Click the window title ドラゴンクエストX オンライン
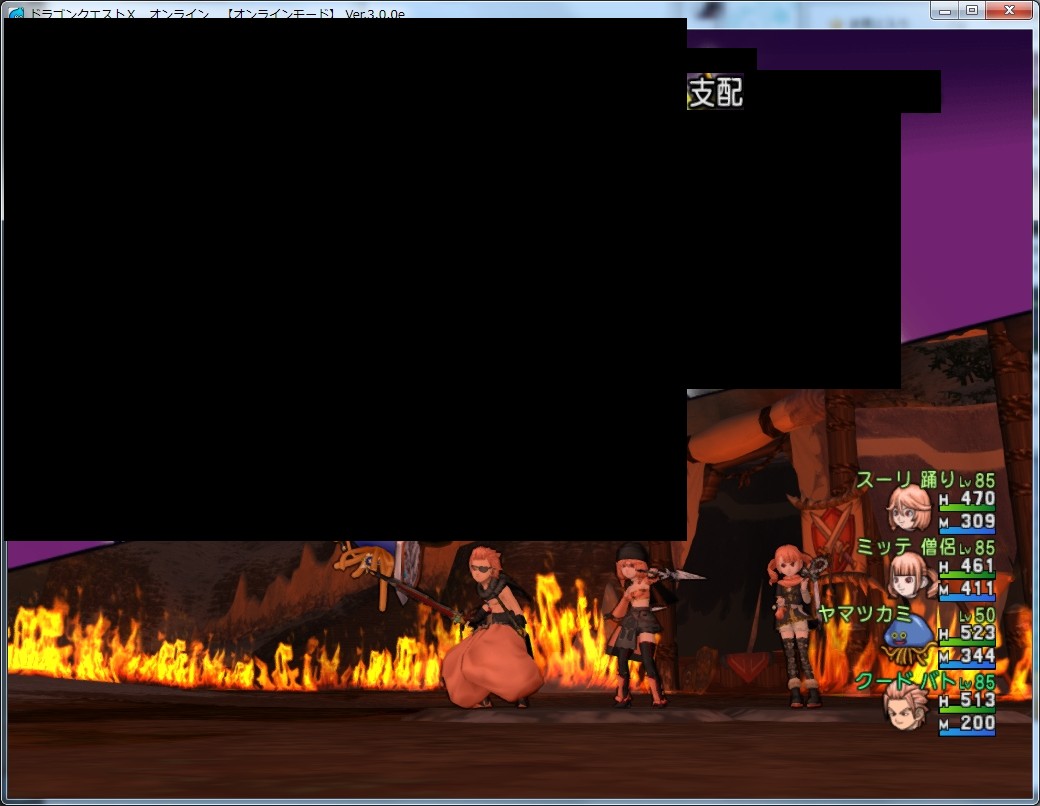This screenshot has height=806, width=1040. click(119, 13)
